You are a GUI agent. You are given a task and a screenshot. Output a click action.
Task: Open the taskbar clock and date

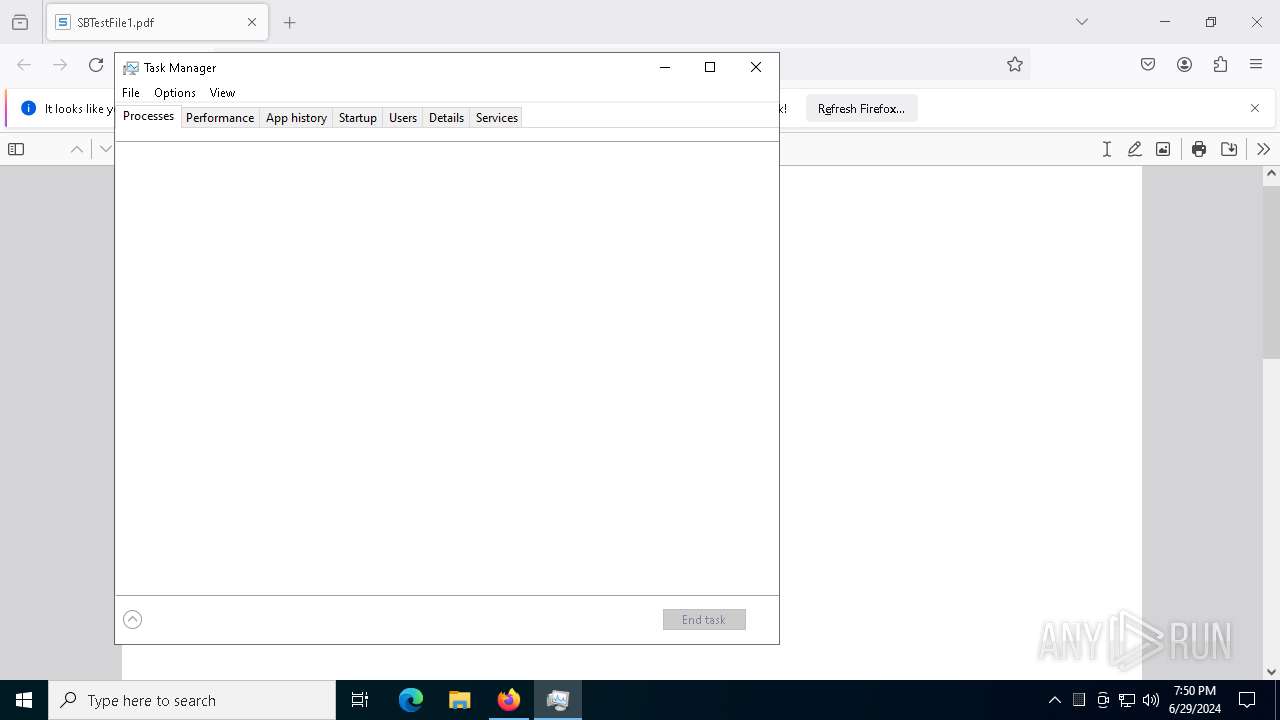1195,700
